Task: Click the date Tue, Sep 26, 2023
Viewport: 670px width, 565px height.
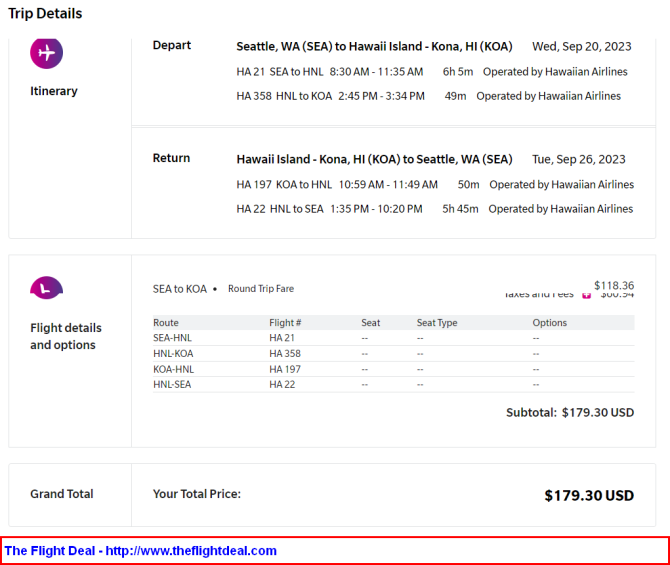Action: point(579,159)
